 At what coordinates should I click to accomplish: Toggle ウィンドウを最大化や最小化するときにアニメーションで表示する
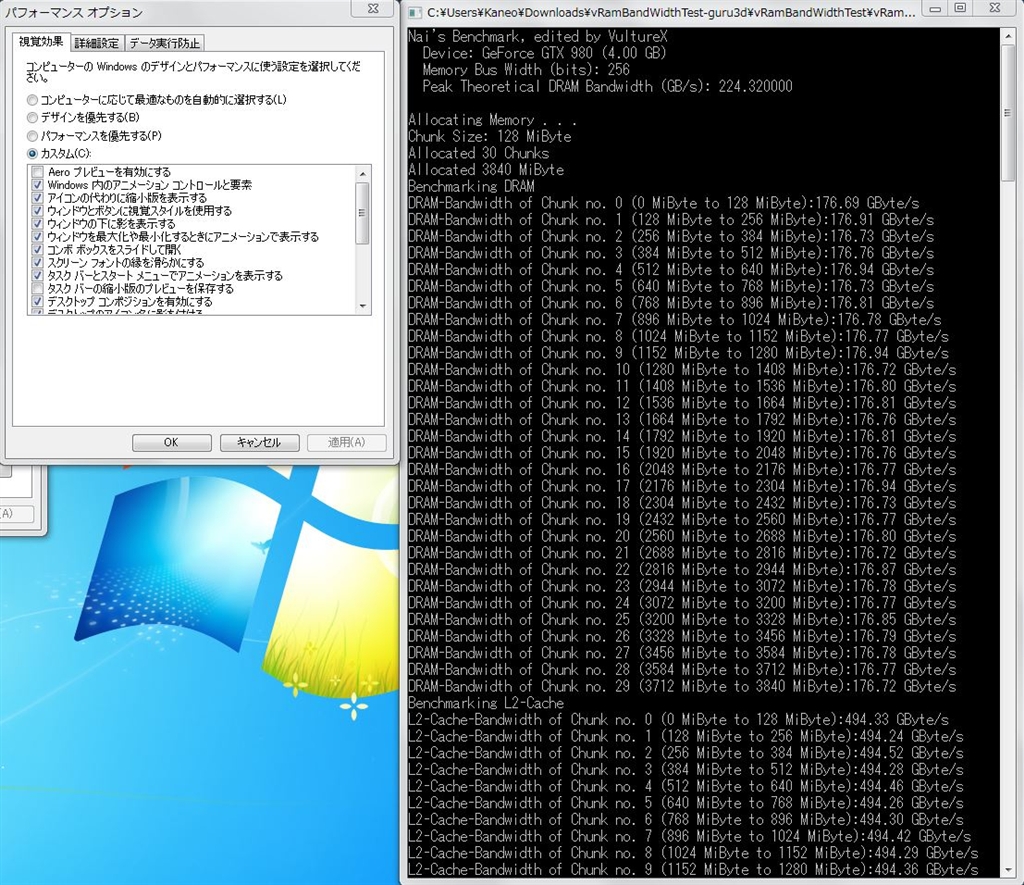pyautogui.click(x=37, y=236)
